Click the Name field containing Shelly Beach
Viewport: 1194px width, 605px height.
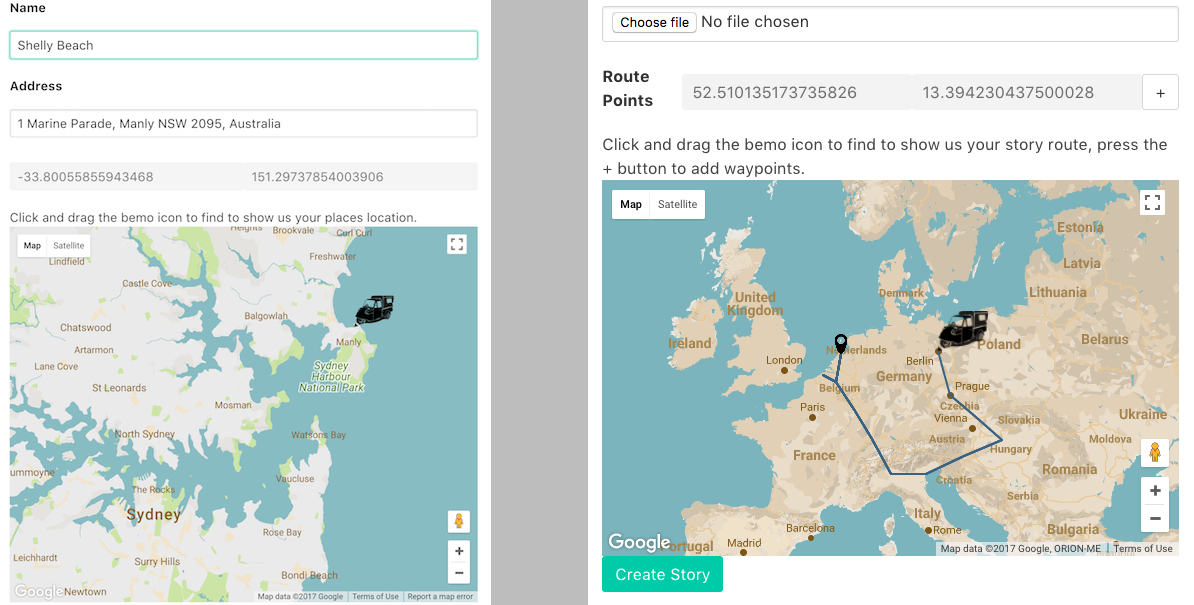click(x=244, y=45)
